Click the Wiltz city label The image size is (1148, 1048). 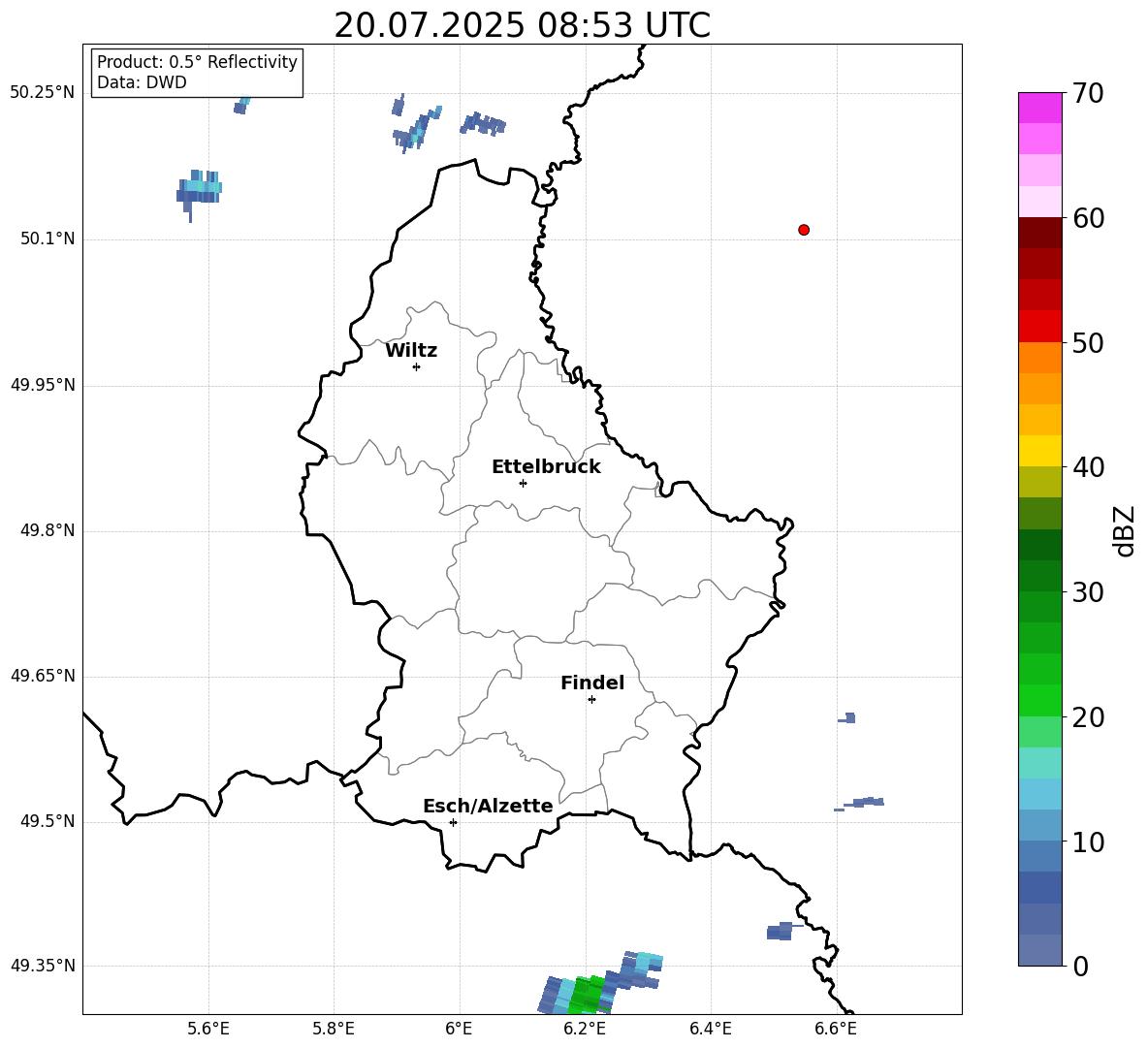(411, 351)
